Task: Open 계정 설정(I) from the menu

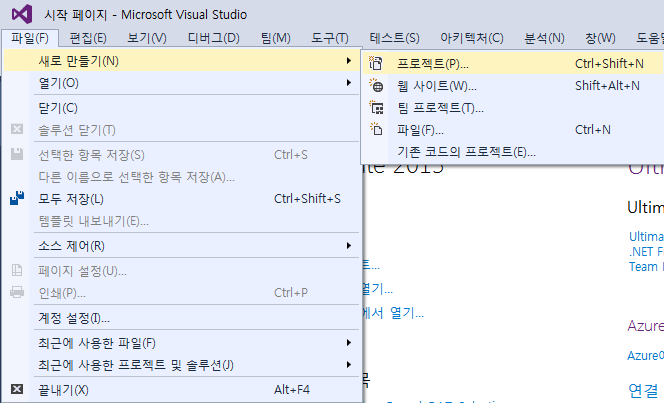Action: [182, 317]
